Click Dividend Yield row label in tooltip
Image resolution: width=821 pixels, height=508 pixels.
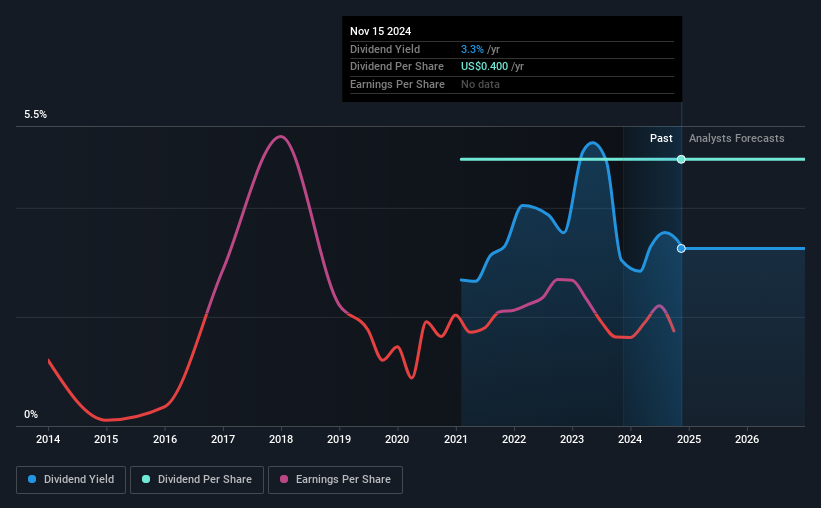point(385,49)
